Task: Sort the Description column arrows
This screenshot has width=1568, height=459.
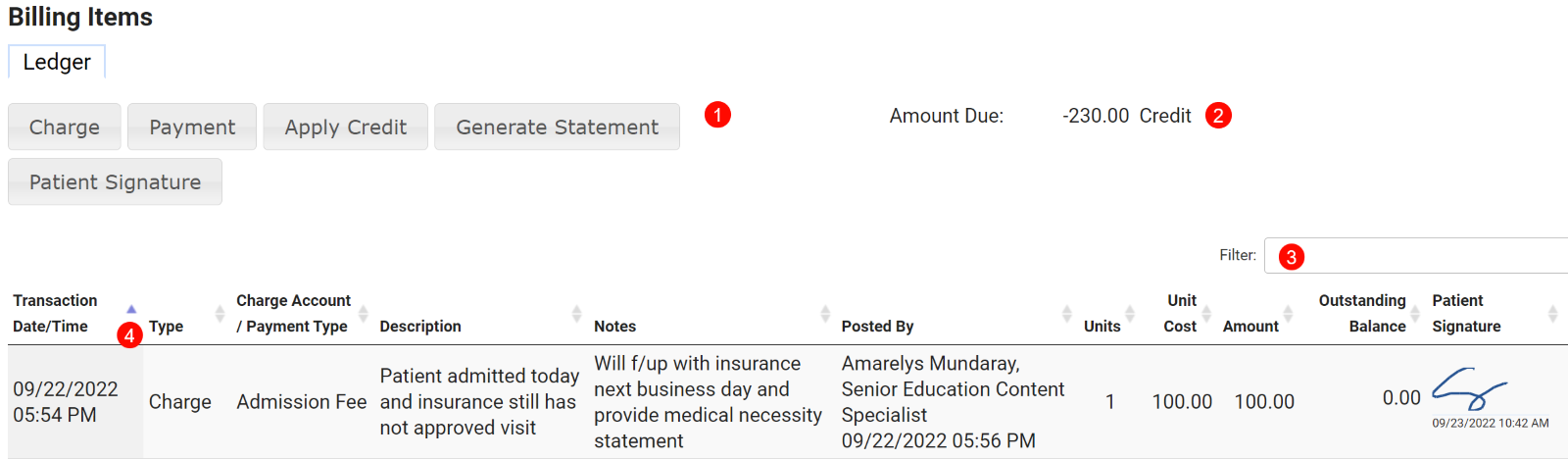Action: pos(576,314)
